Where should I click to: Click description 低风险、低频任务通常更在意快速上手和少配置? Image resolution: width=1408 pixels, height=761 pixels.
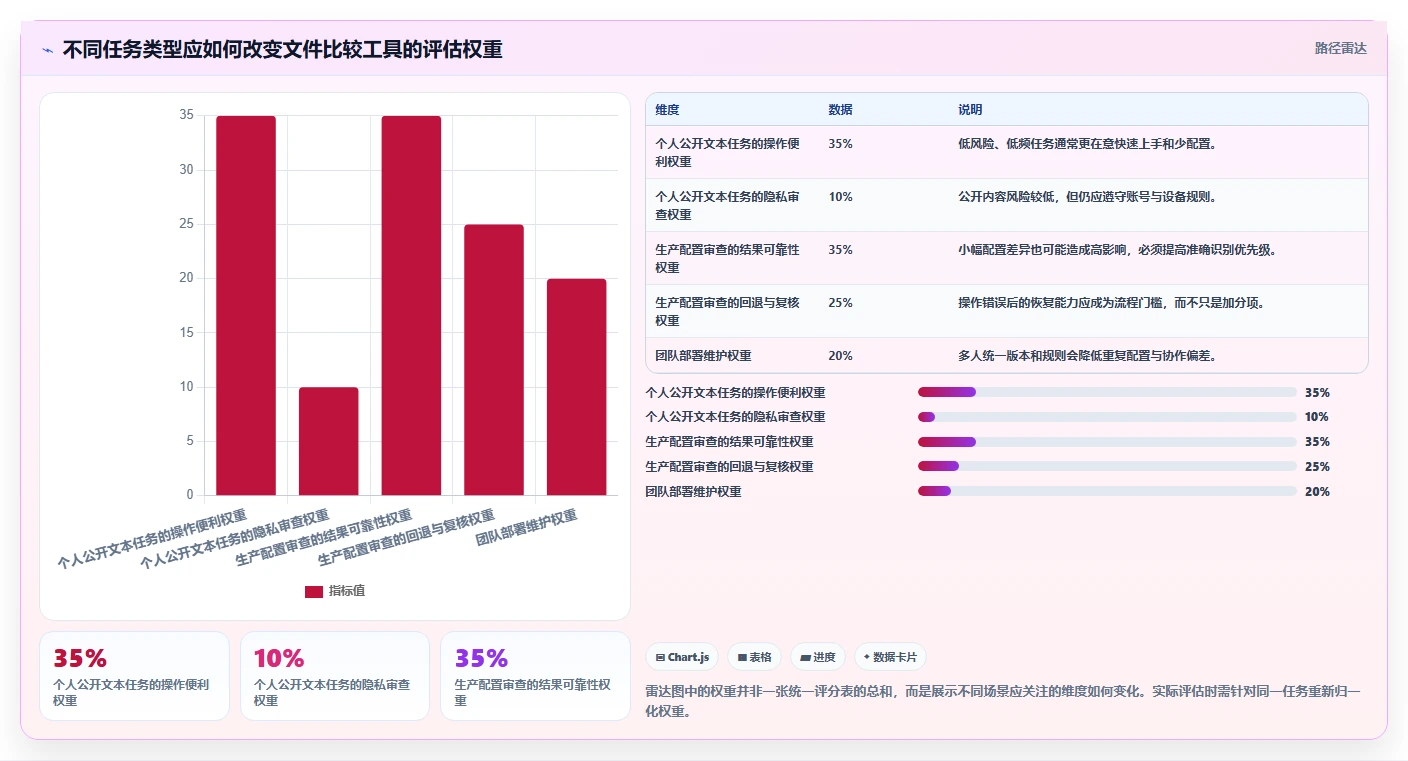[x=1087, y=143]
